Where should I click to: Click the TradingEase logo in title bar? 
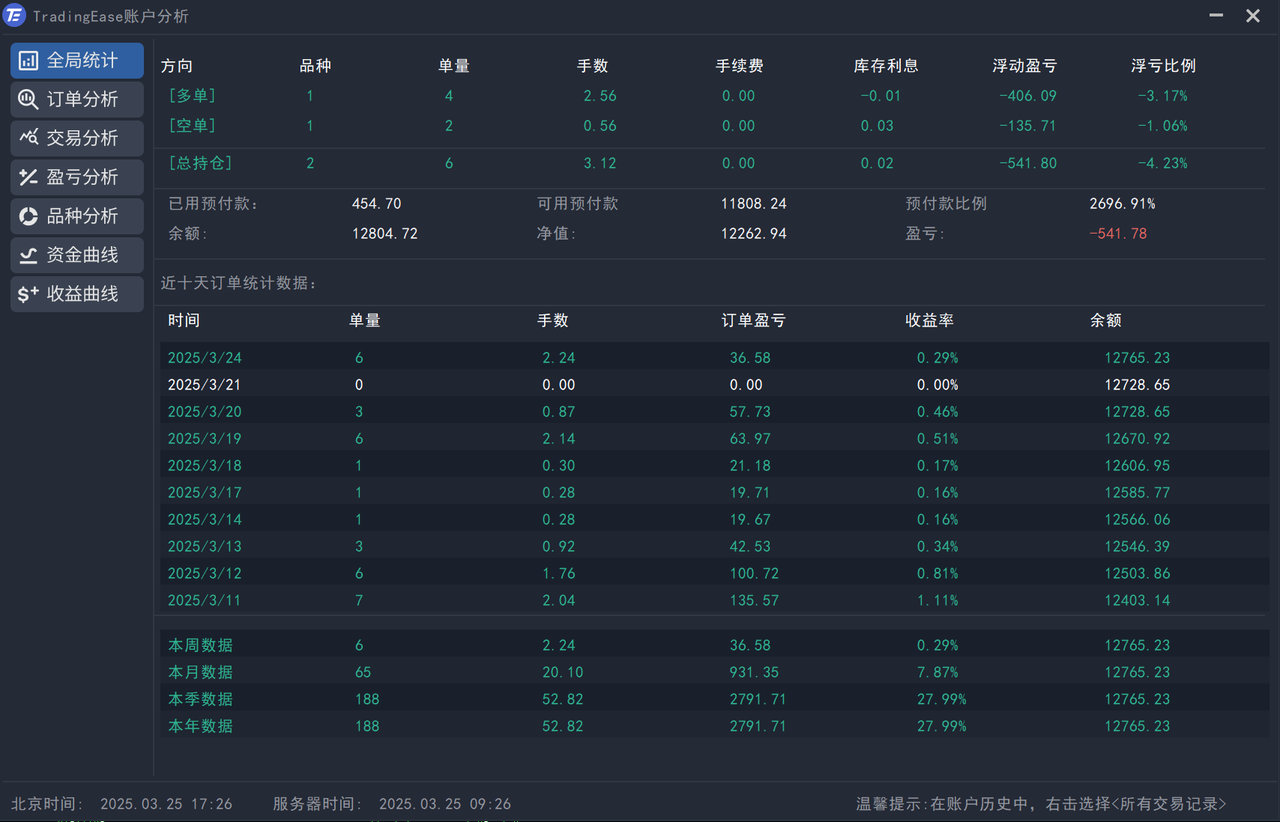pyautogui.click(x=15, y=16)
